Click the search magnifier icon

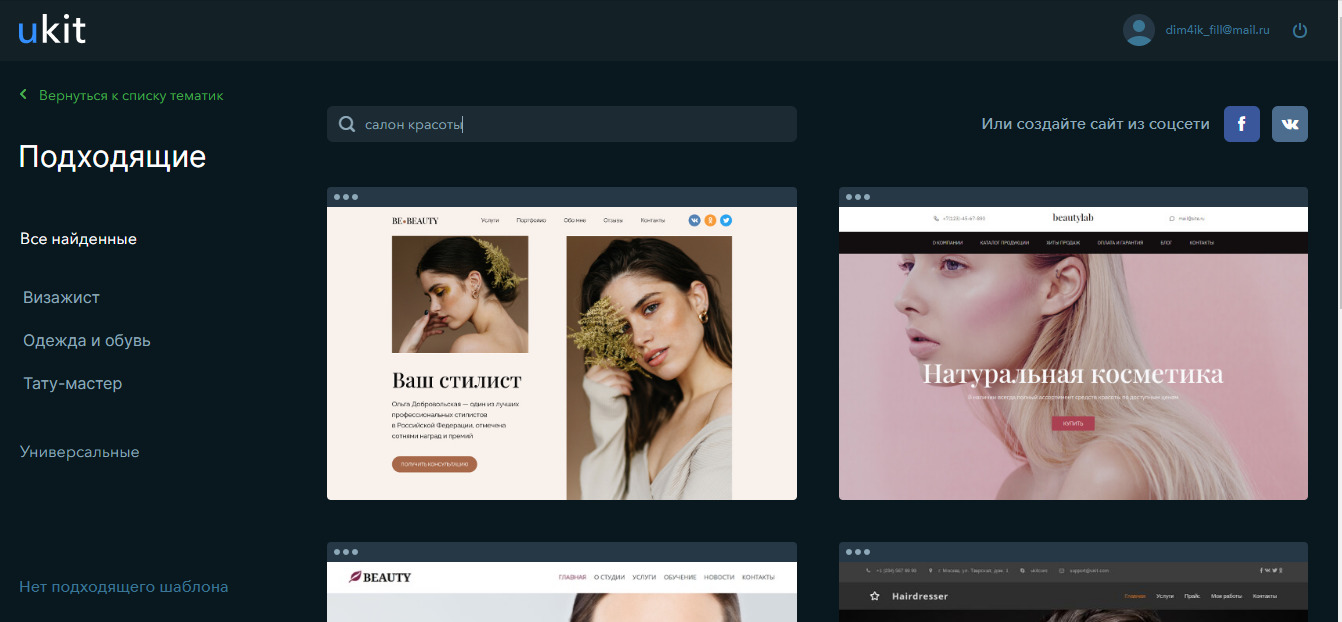pos(347,125)
